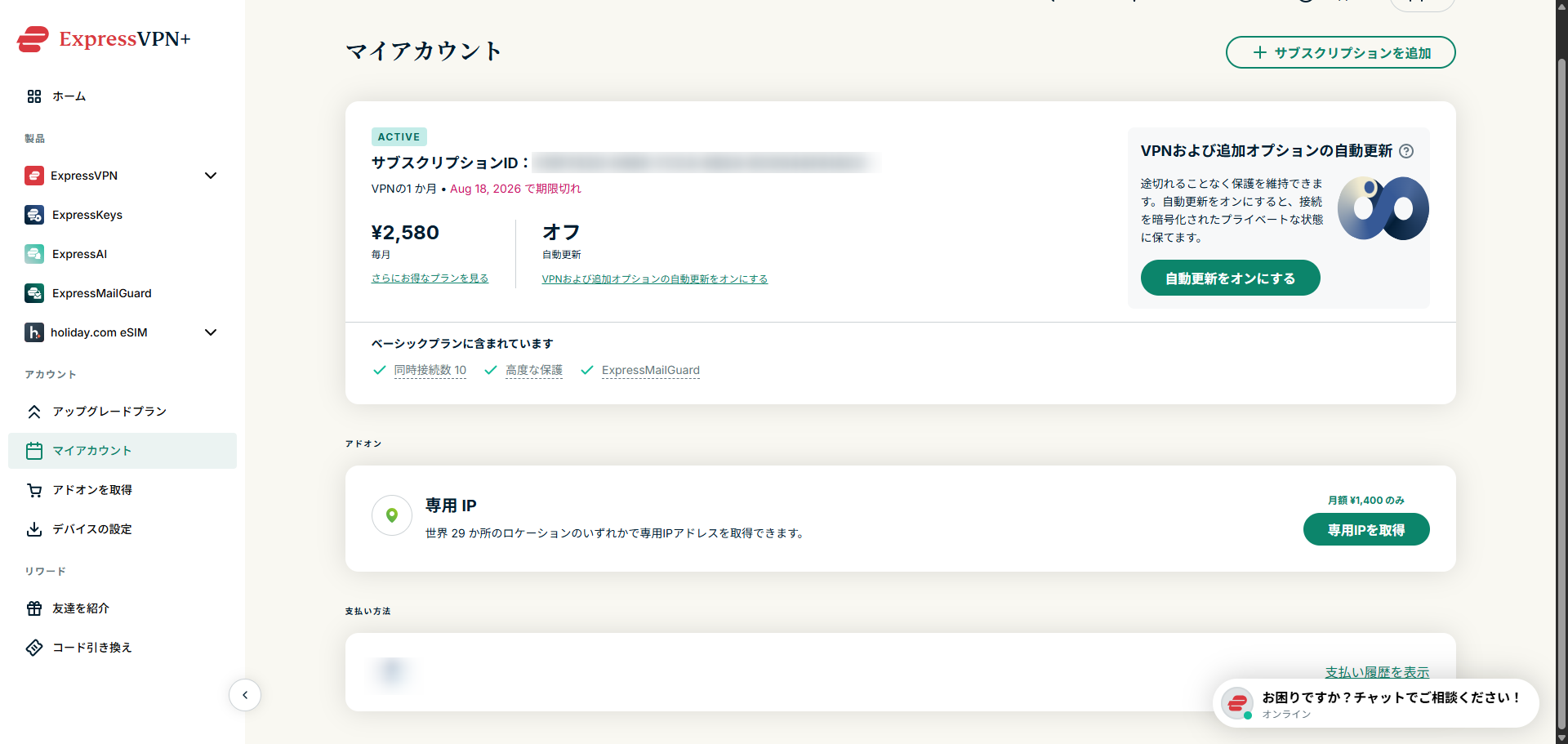Click the redeem code tag icon

(34, 648)
